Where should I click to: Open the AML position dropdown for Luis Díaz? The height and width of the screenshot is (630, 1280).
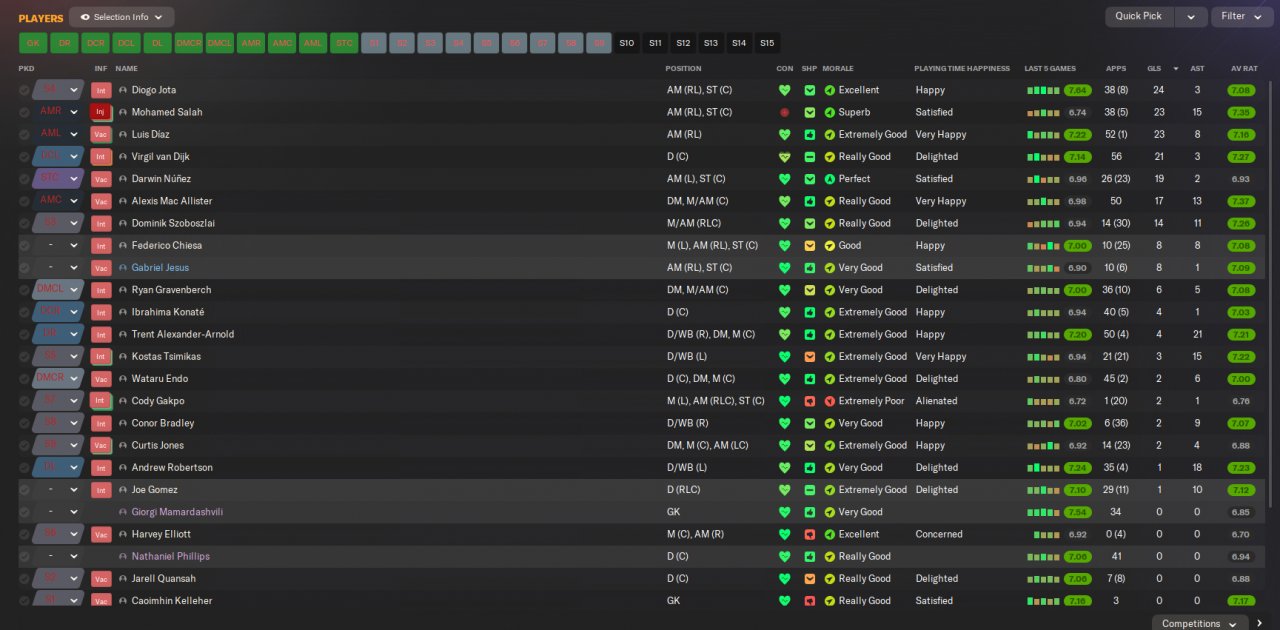pos(58,134)
